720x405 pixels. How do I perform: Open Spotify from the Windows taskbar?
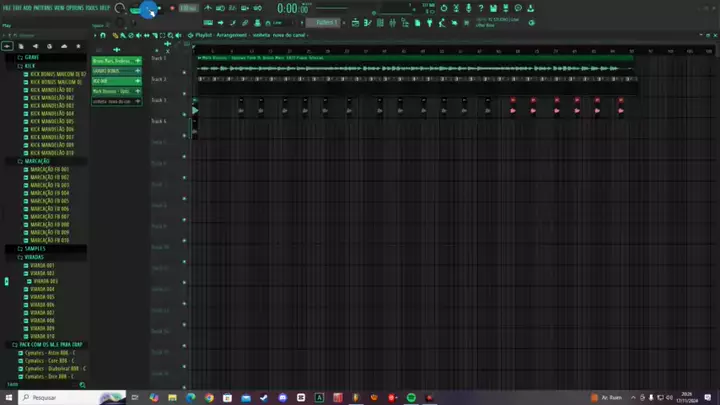[x=412, y=397]
